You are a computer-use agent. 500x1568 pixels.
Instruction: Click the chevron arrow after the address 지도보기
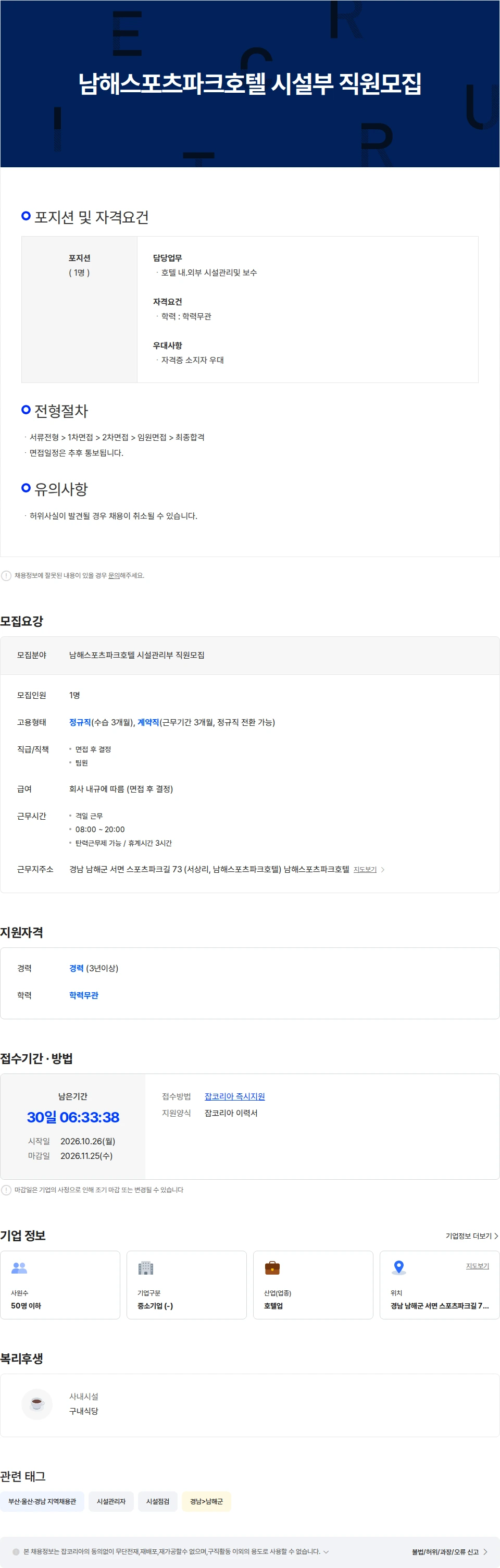point(383,869)
